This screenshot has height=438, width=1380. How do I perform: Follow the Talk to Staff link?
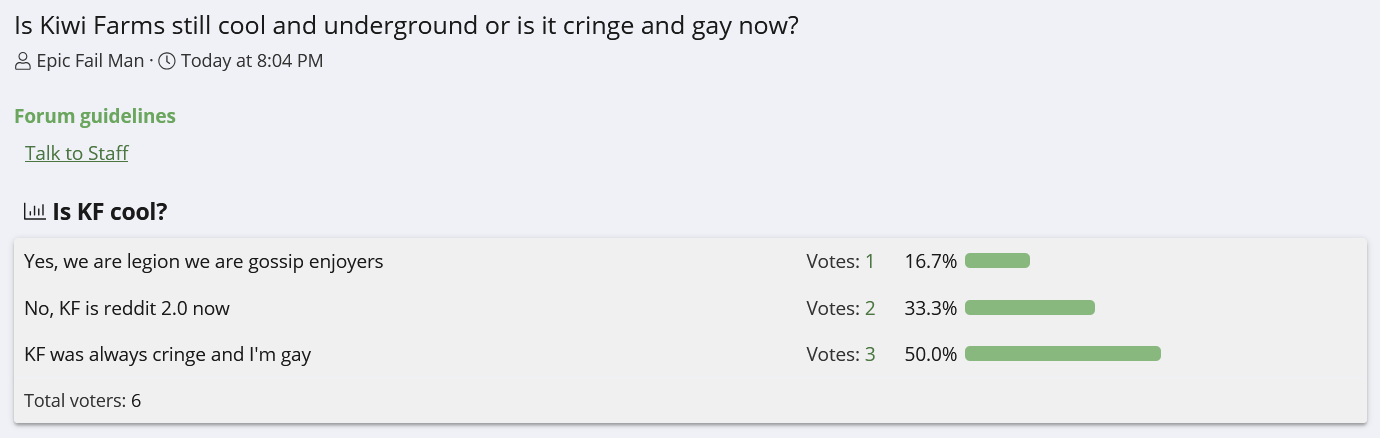77,153
